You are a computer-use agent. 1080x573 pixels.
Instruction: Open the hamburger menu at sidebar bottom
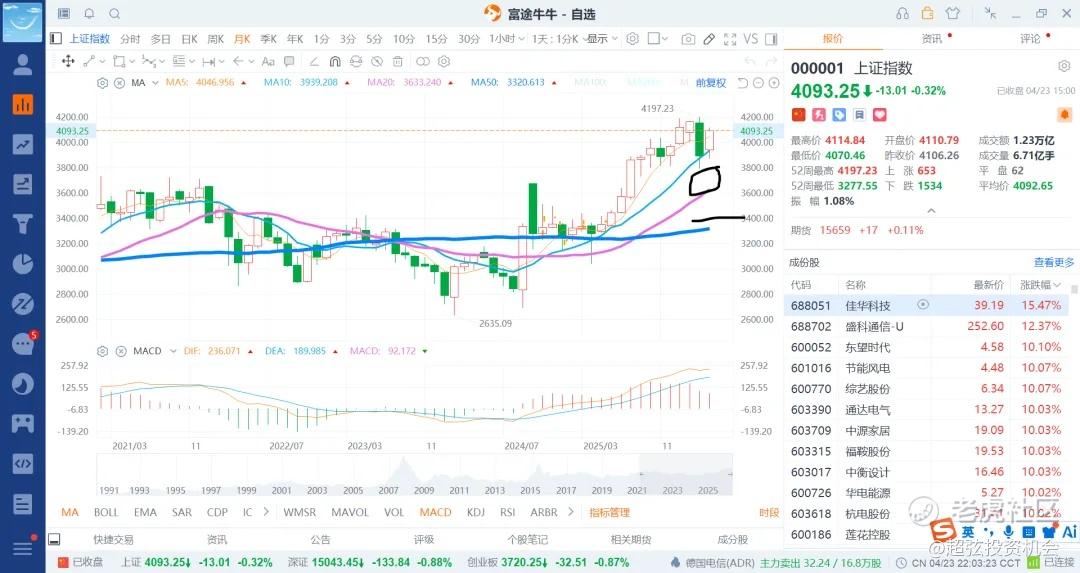point(23,548)
